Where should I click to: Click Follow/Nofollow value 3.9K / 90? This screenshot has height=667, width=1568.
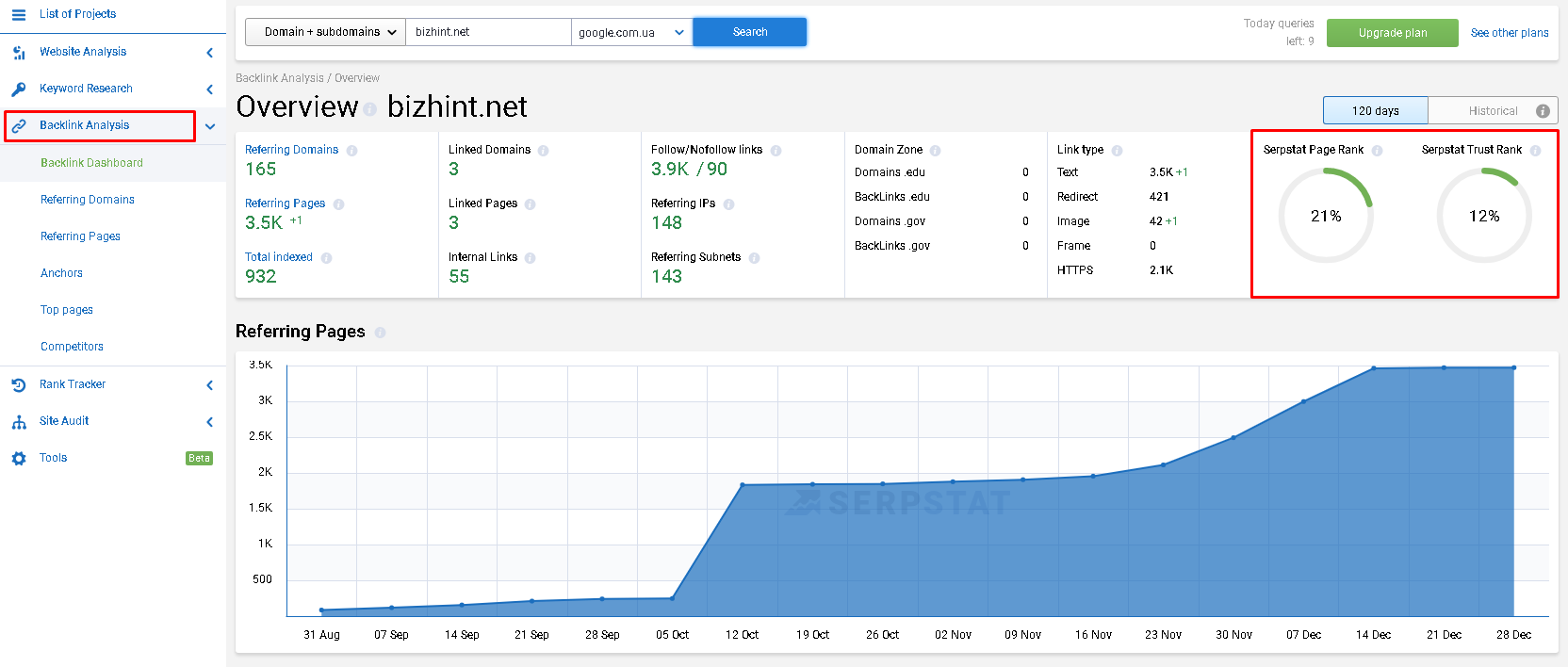[x=690, y=170]
